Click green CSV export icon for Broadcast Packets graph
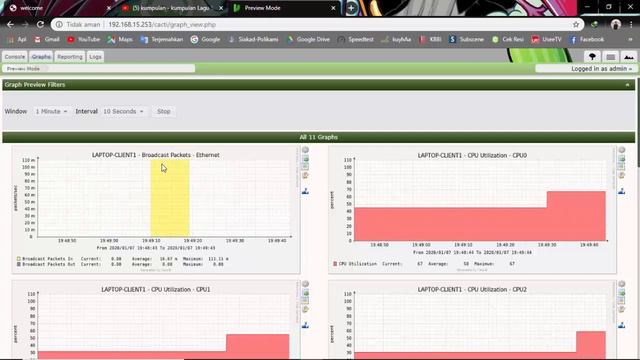This screenshot has height=360, width=640. (x=305, y=159)
